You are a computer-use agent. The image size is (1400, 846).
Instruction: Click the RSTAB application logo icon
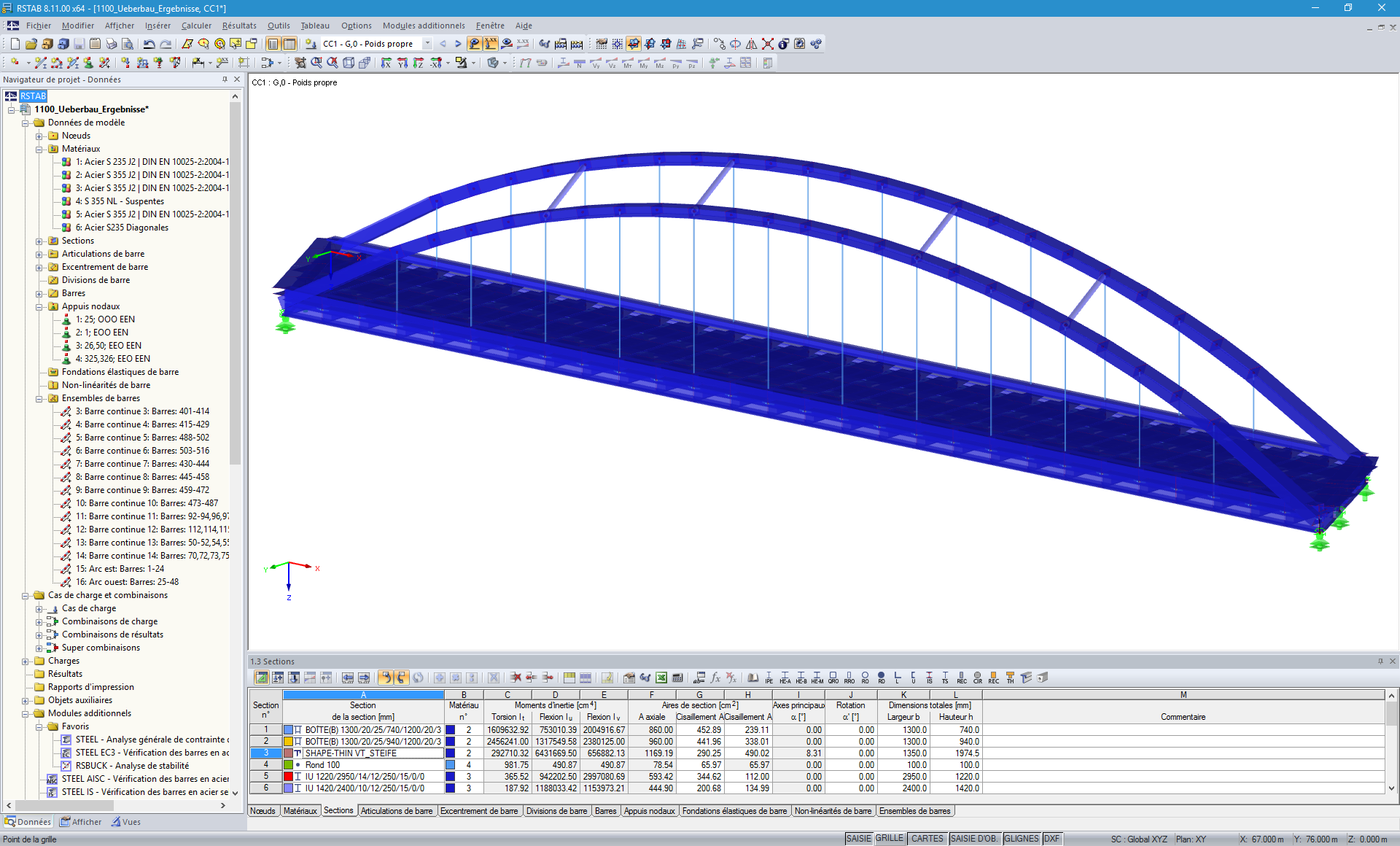pyautogui.click(x=8, y=8)
